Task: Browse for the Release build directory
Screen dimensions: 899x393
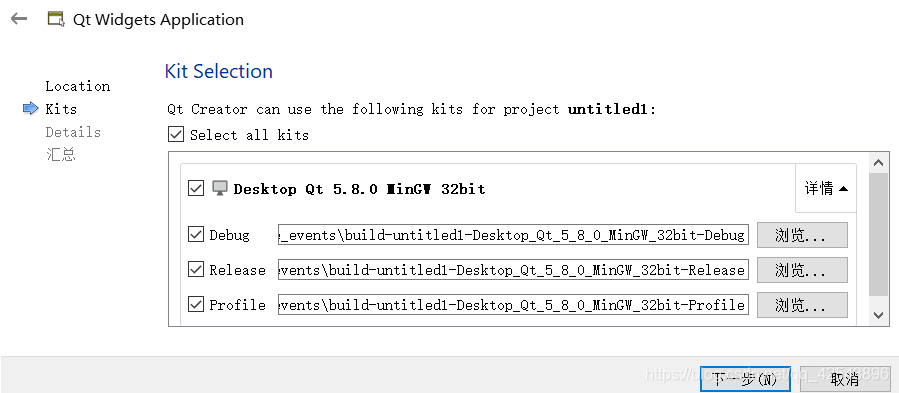Action: [802, 270]
